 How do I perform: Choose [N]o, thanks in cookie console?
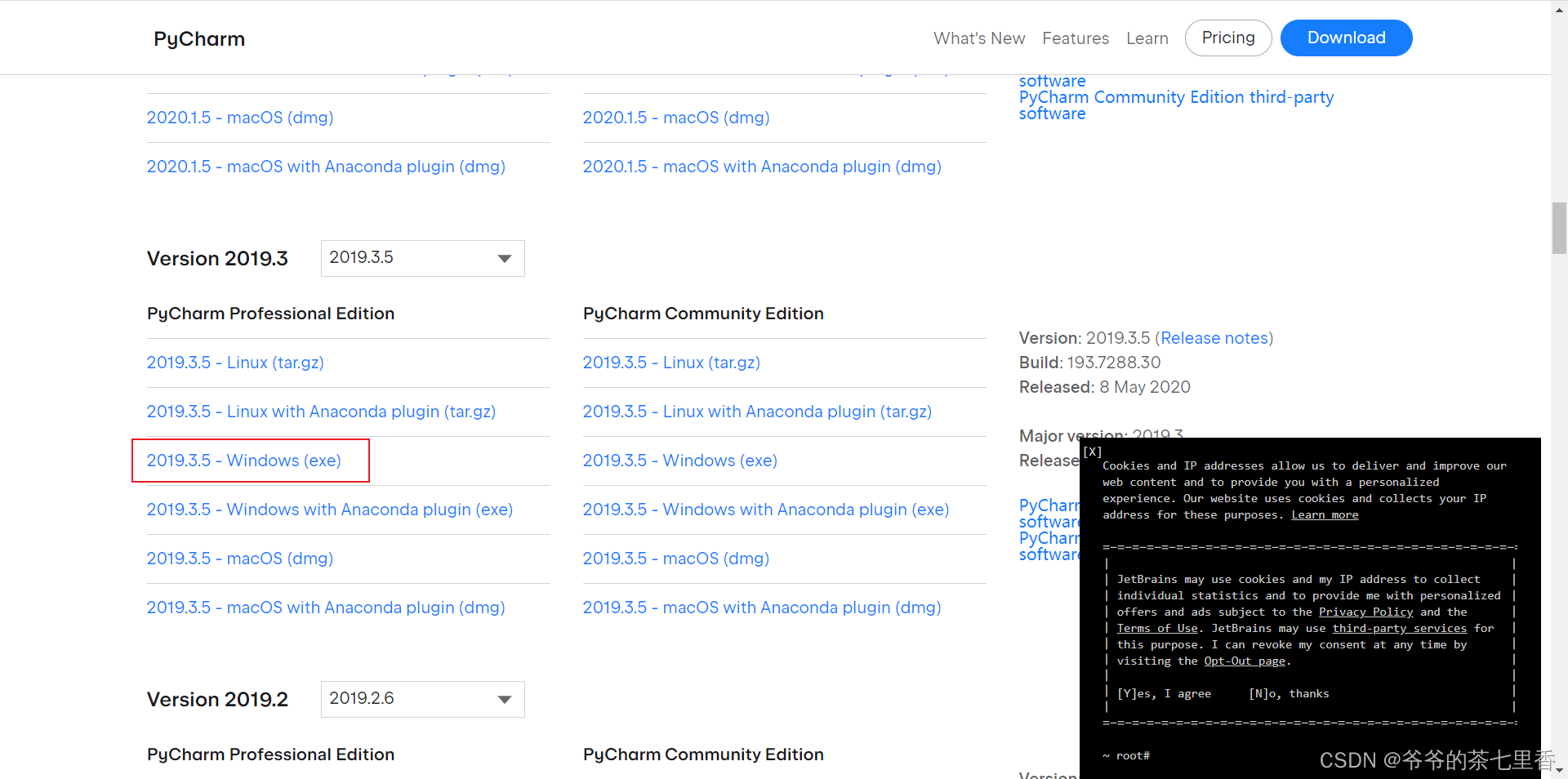1289,694
